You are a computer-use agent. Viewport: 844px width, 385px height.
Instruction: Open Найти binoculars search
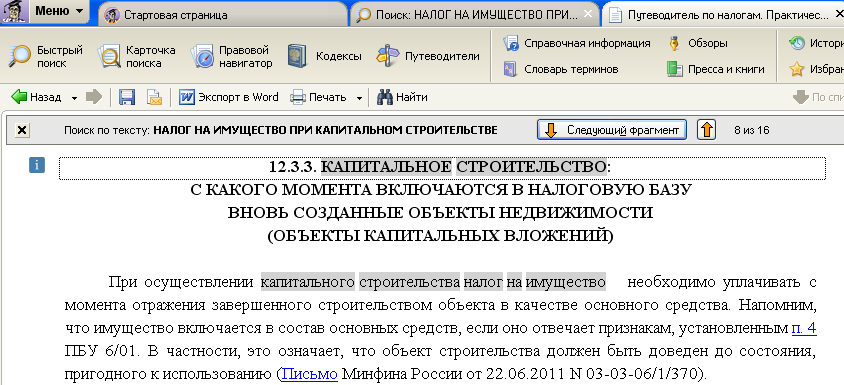tap(402, 97)
